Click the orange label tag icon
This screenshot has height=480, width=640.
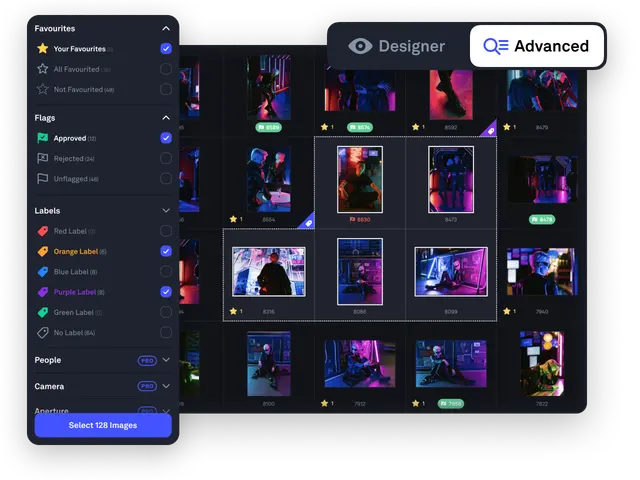pos(42,251)
